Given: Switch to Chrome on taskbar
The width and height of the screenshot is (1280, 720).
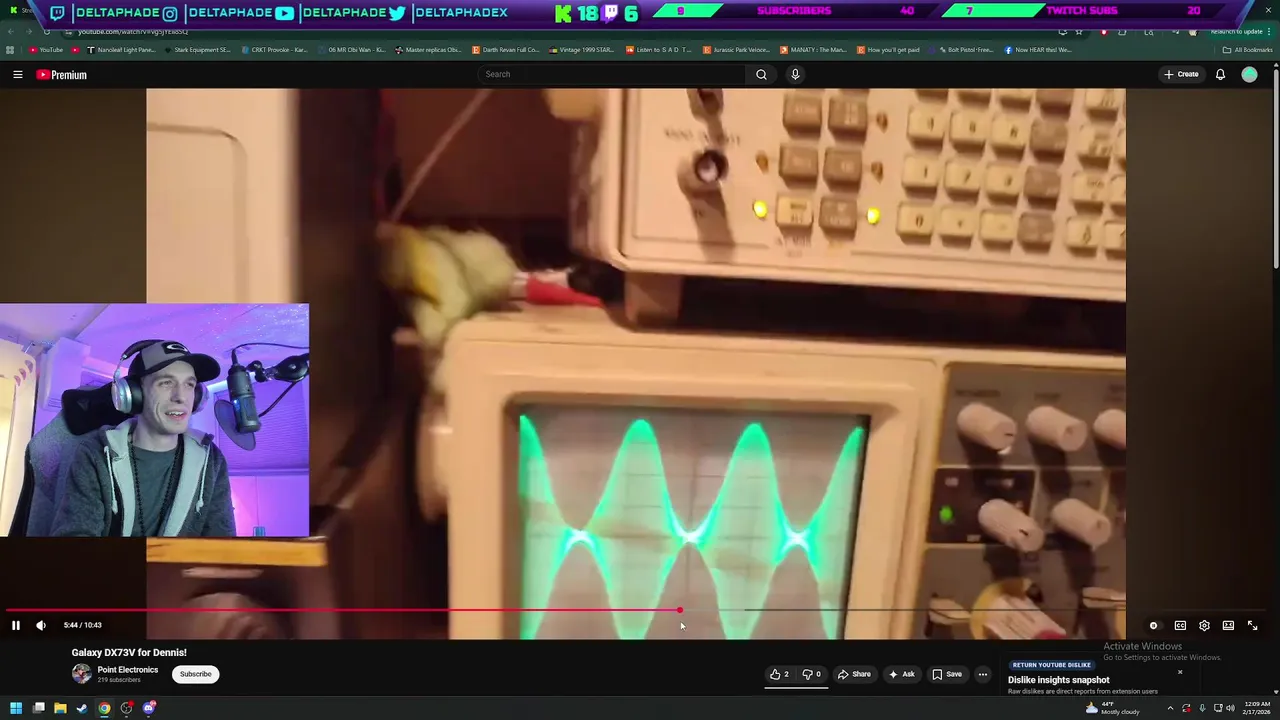Looking at the screenshot, I should (x=104, y=709).
